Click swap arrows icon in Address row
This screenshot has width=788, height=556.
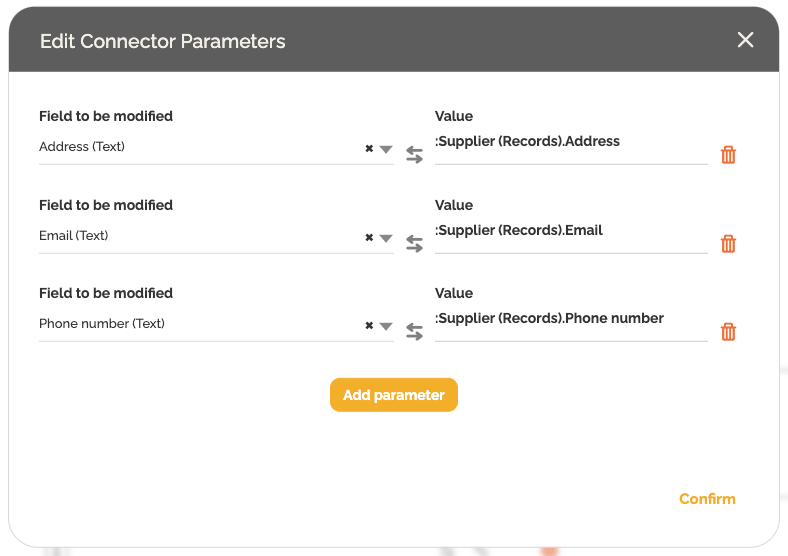point(414,155)
